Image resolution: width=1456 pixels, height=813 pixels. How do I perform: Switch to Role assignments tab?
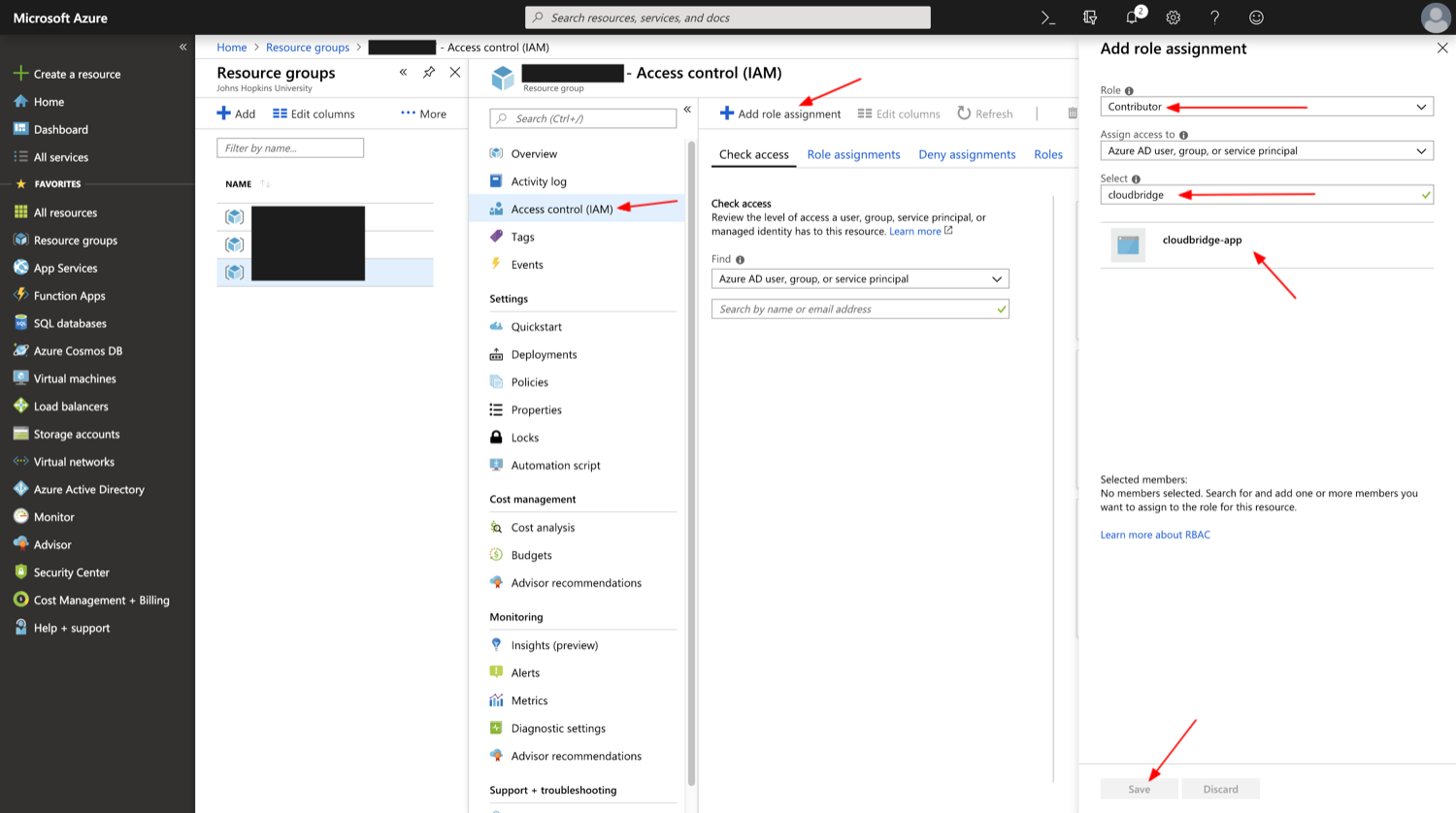coord(853,154)
